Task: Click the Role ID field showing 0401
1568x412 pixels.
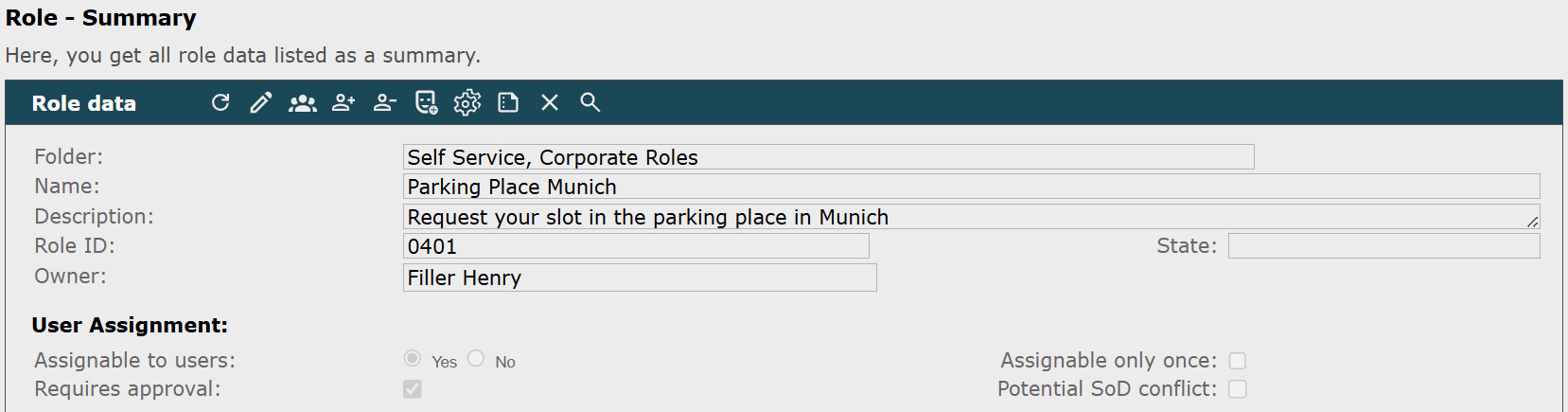Action: [x=636, y=246]
